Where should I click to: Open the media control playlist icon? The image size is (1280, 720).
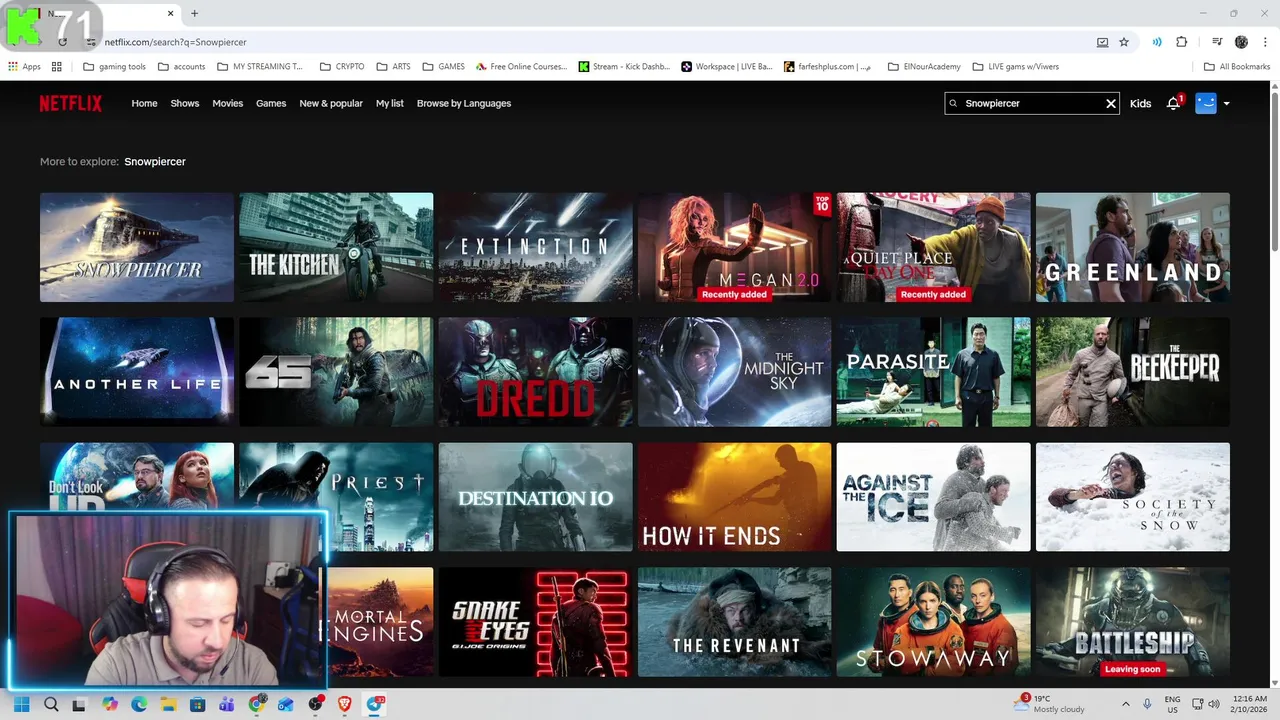[x=1217, y=42]
